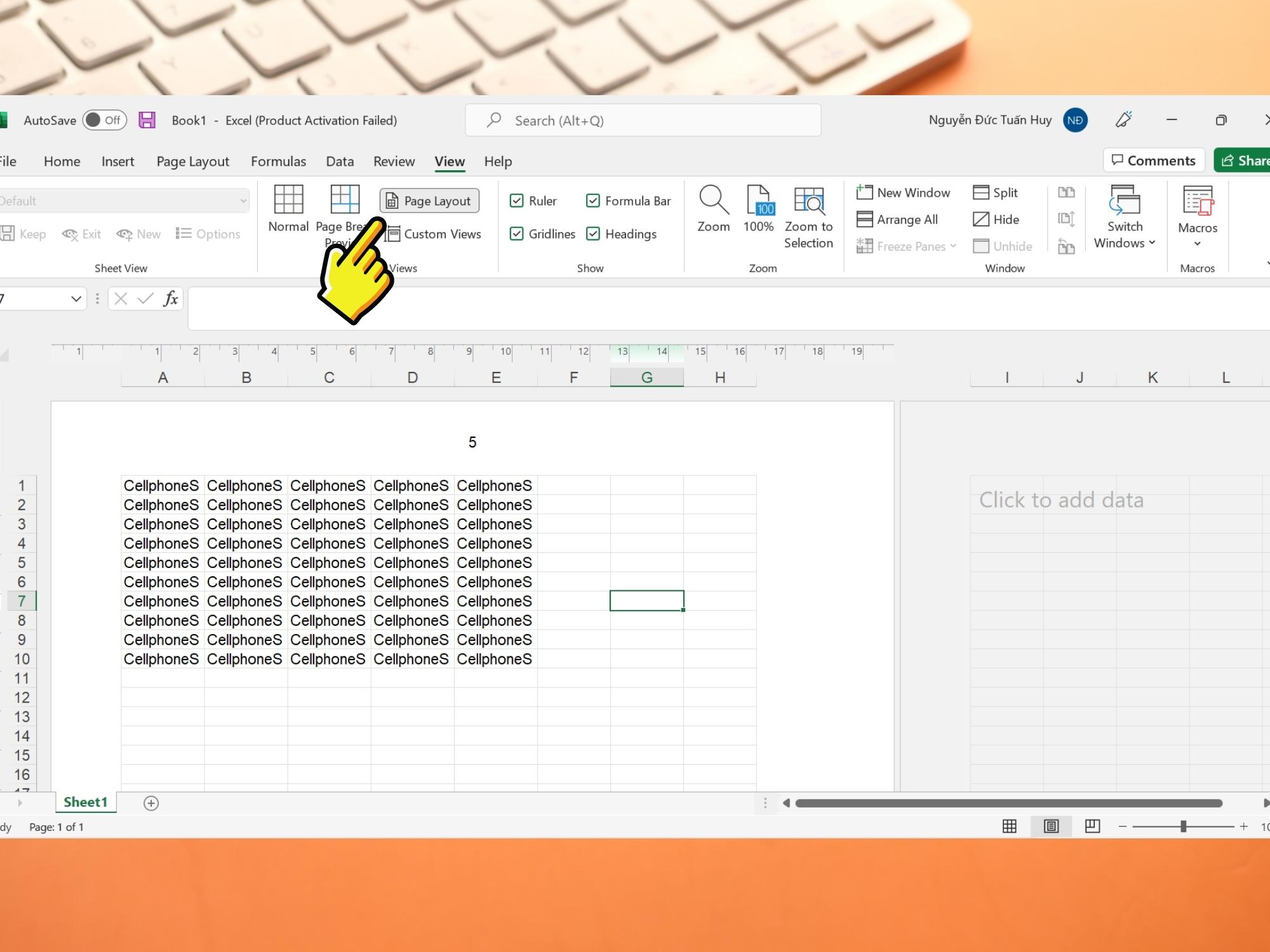Disable the Headings checkbox
The image size is (1270, 952).
593,234
